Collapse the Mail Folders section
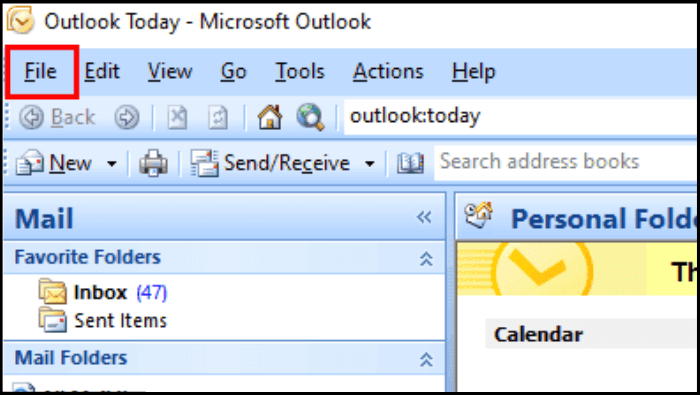Viewport: 700px width, 395px height. tap(426, 359)
